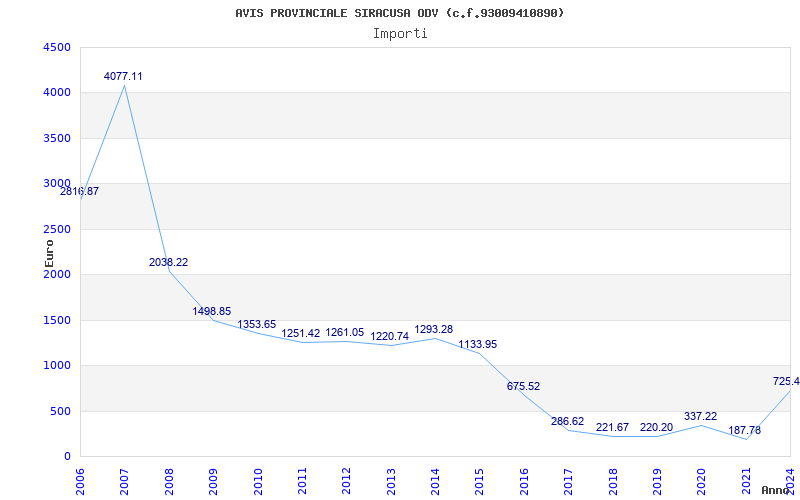Screen dimensions: 800x500
Task: Click the data label 2816.87
Action: (80, 192)
